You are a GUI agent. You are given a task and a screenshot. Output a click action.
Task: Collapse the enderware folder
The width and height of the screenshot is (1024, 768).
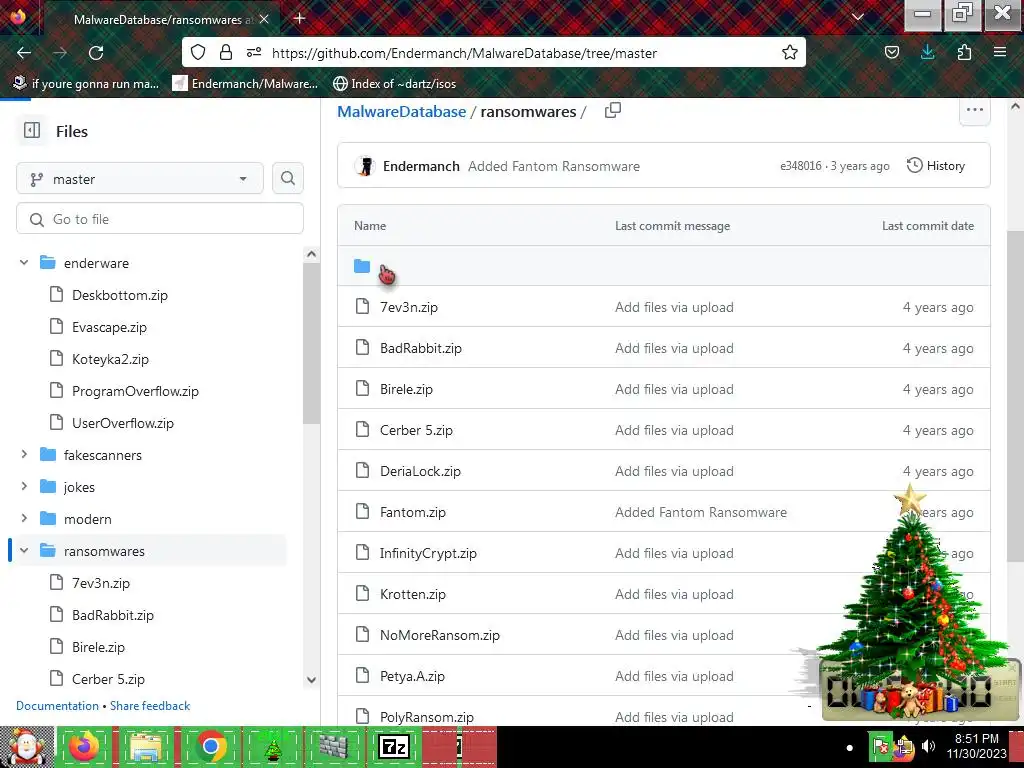pos(24,263)
